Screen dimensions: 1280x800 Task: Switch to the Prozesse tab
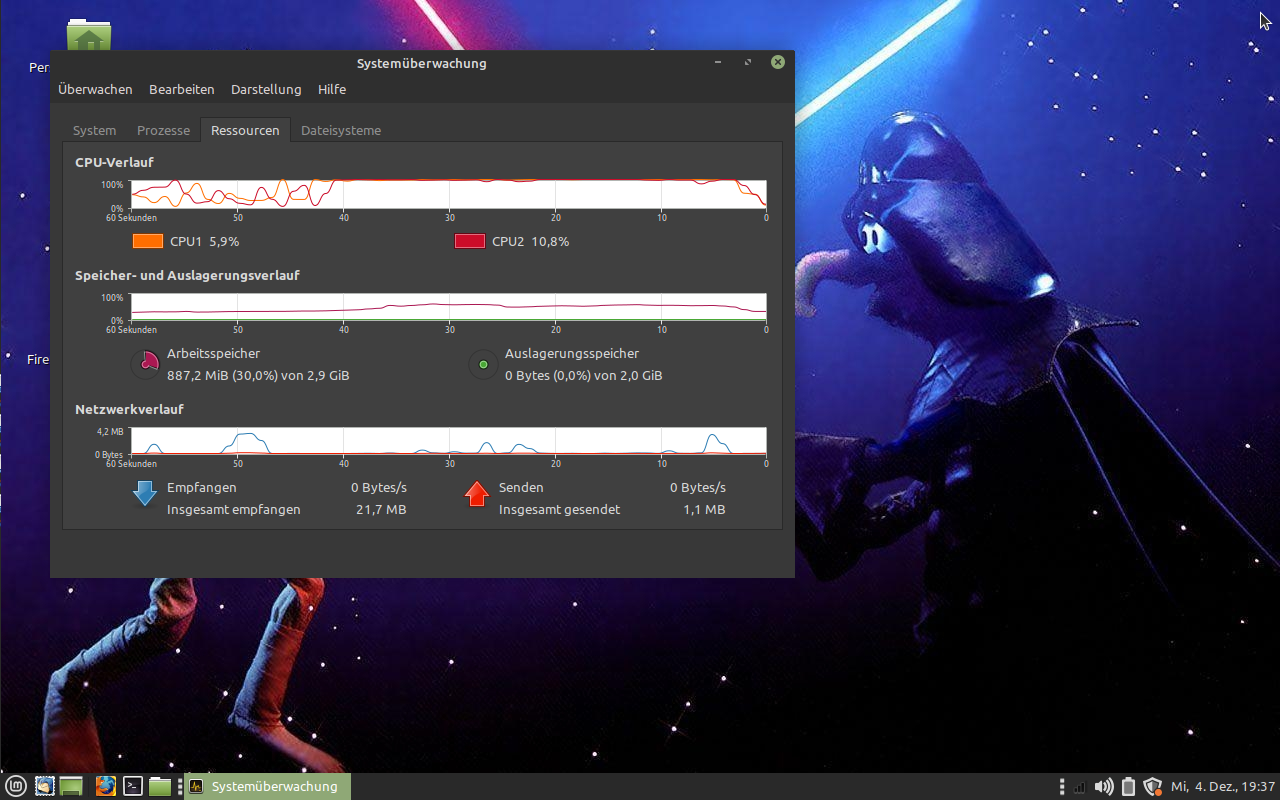pyautogui.click(x=163, y=130)
